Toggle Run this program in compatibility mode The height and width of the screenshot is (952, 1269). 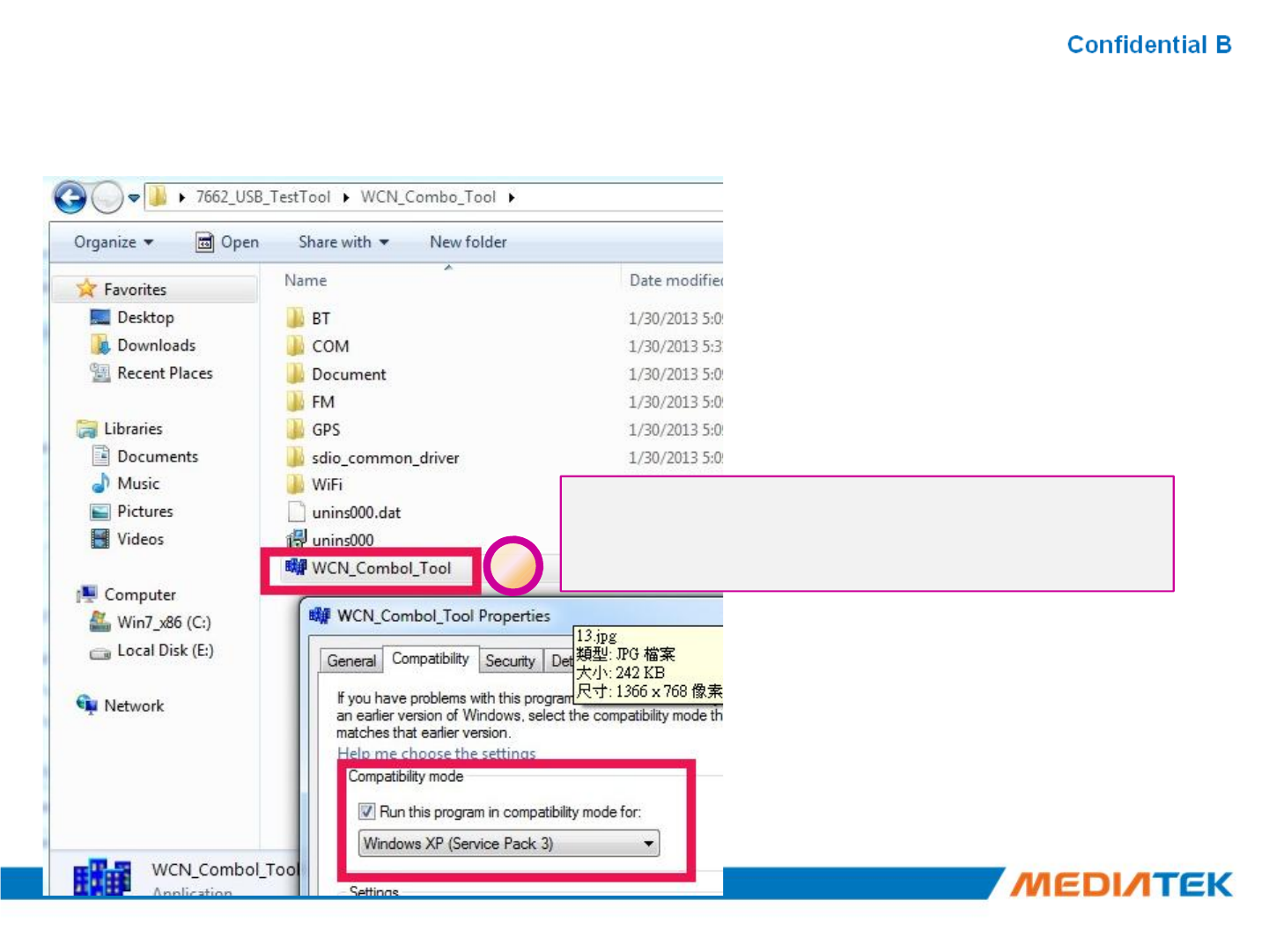click(367, 811)
